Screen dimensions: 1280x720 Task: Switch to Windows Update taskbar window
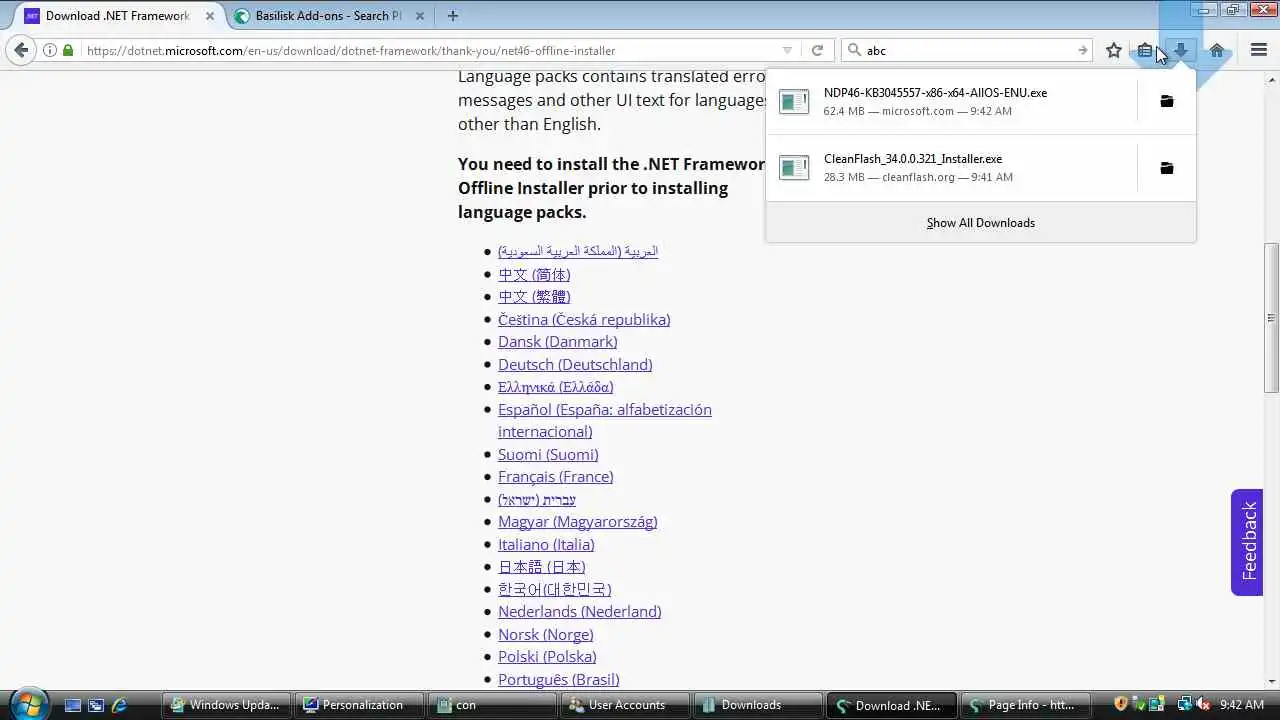pos(226,705)
